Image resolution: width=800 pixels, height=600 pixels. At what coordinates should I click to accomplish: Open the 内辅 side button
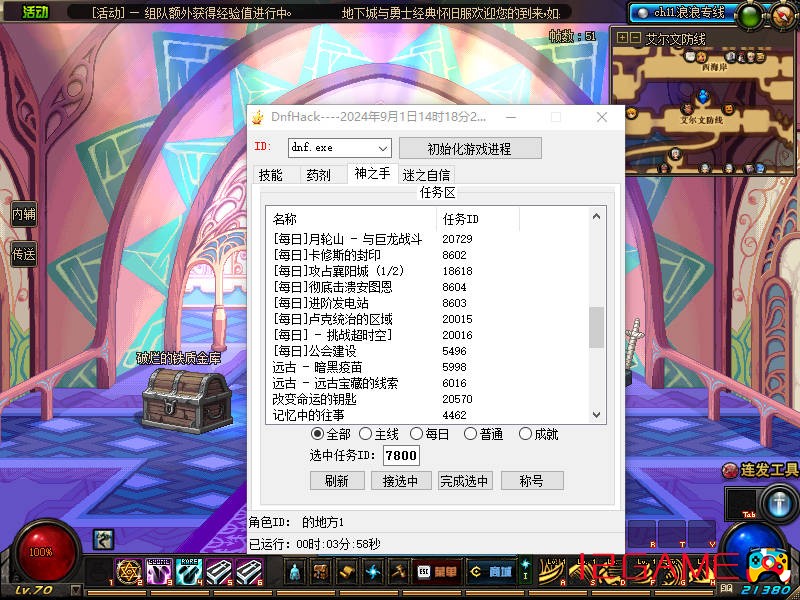coord(24,214)
